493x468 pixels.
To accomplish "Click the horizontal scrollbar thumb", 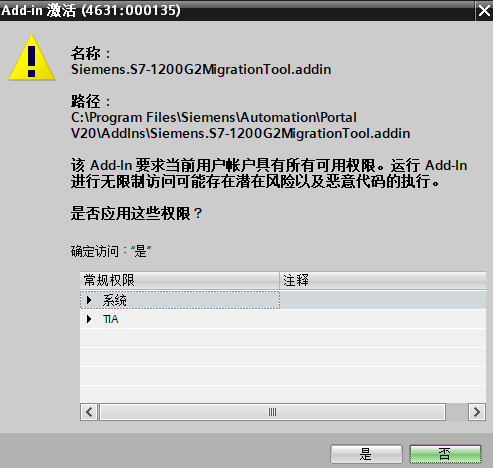I will (x=272, y=412).
